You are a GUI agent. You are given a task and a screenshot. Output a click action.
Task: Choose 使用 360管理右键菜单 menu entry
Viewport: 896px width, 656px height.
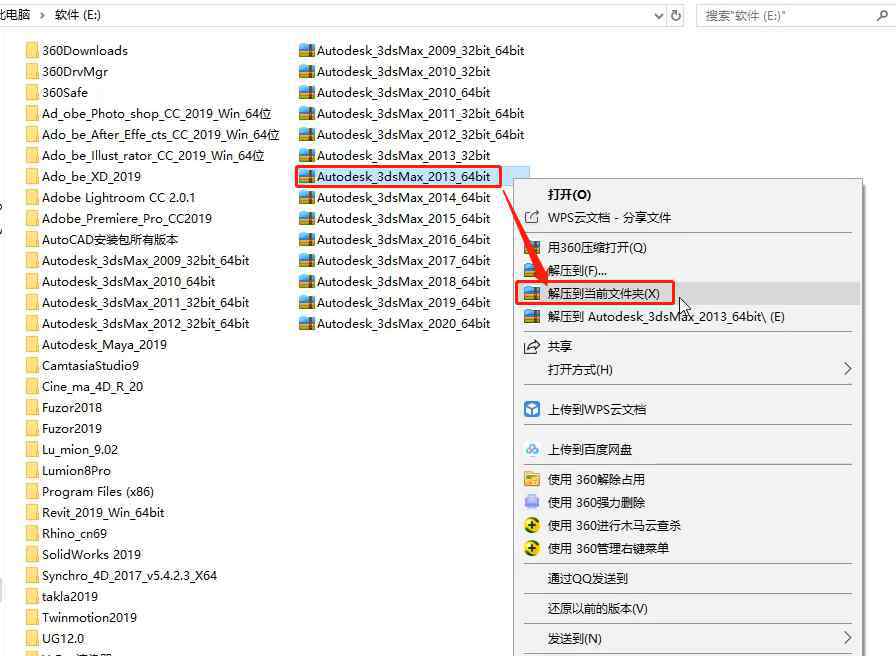coord(688,548)
